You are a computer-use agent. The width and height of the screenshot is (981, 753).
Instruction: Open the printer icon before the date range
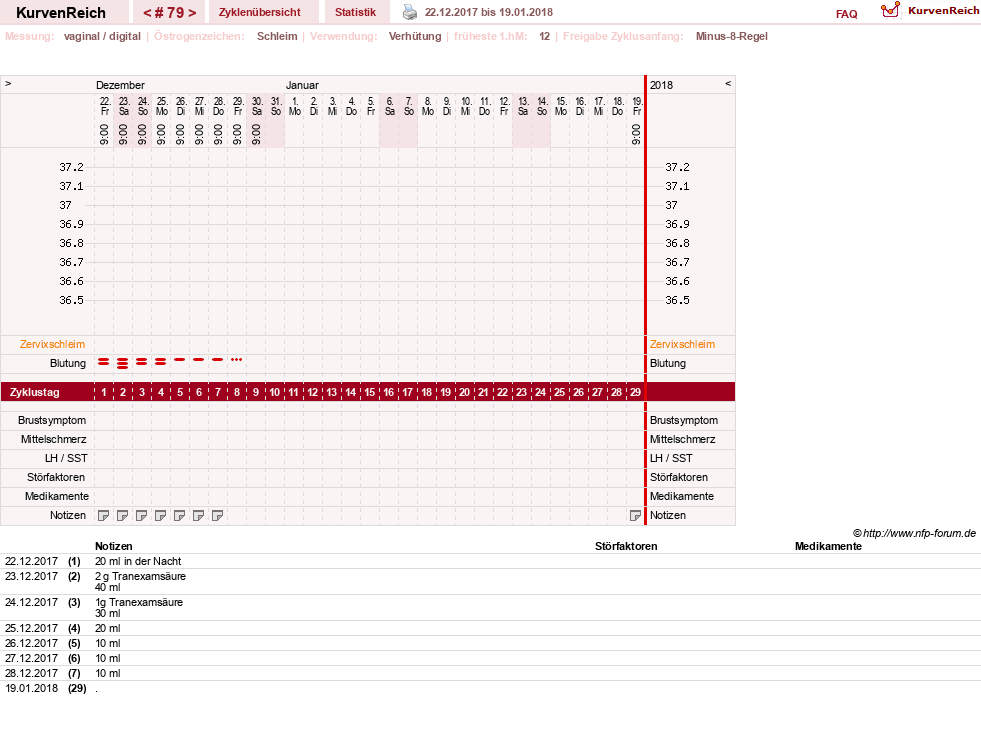(x=410, y=12)
